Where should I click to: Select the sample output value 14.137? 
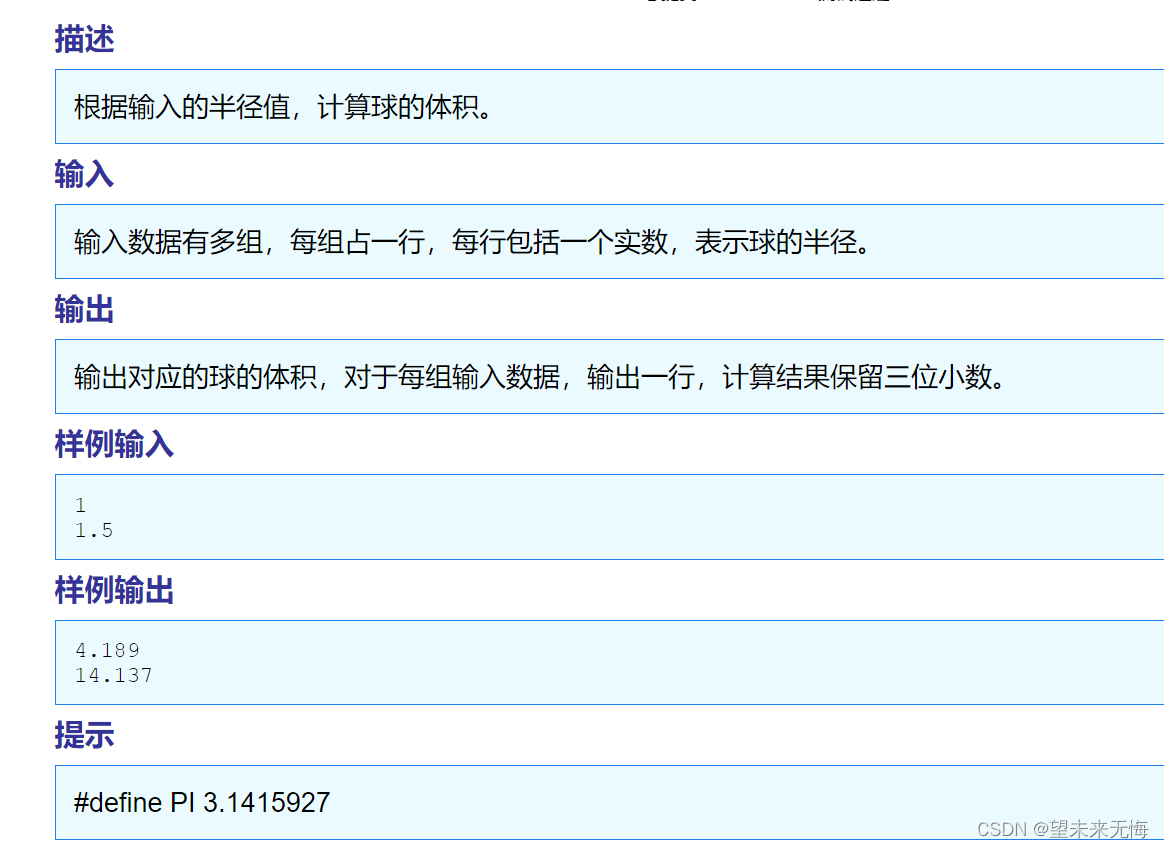(x=112, y=675)
